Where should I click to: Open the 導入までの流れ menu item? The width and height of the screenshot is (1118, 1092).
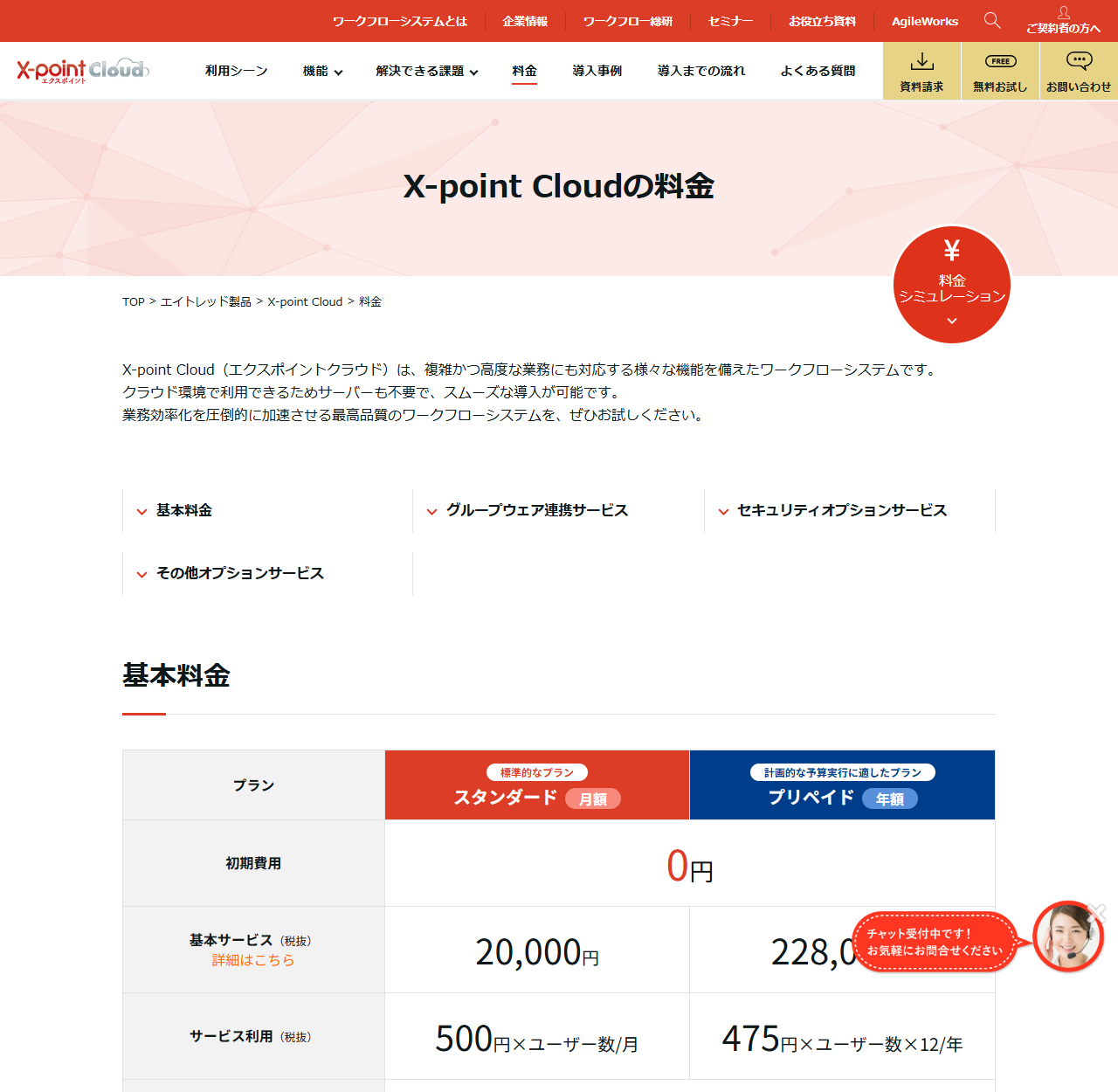pyautogui.click(x=701, y=71)
